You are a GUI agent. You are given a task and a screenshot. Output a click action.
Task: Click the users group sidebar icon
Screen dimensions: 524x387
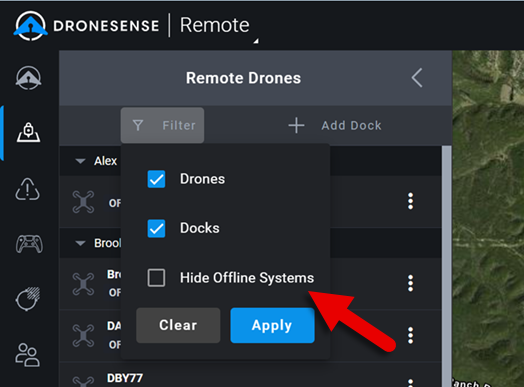(x=27, y=355)
